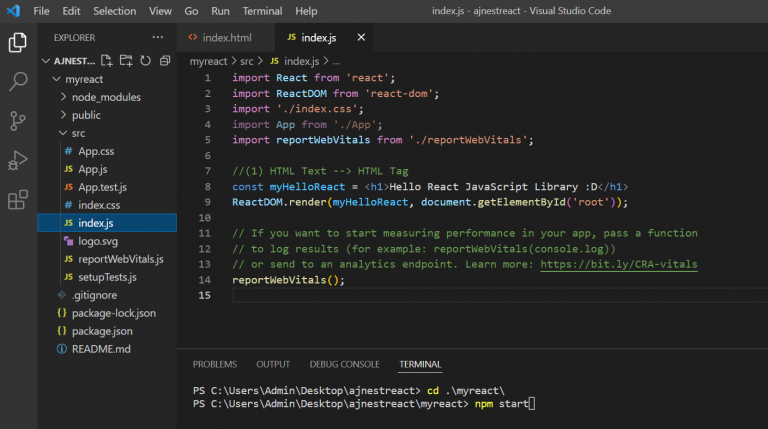Switch to the Debug Console tab
The width and height of the screenshot is (768, 429).
tap(344, 364)
